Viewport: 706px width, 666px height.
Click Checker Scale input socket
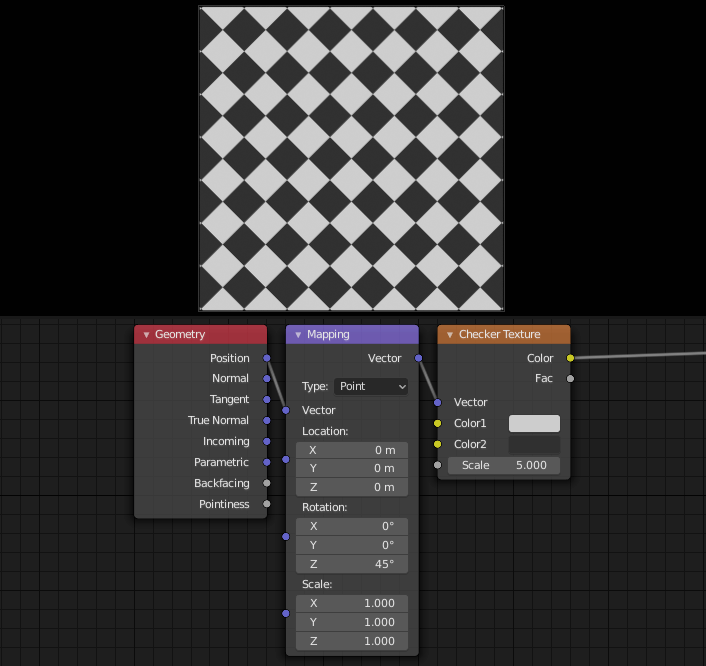pos(438,465)
